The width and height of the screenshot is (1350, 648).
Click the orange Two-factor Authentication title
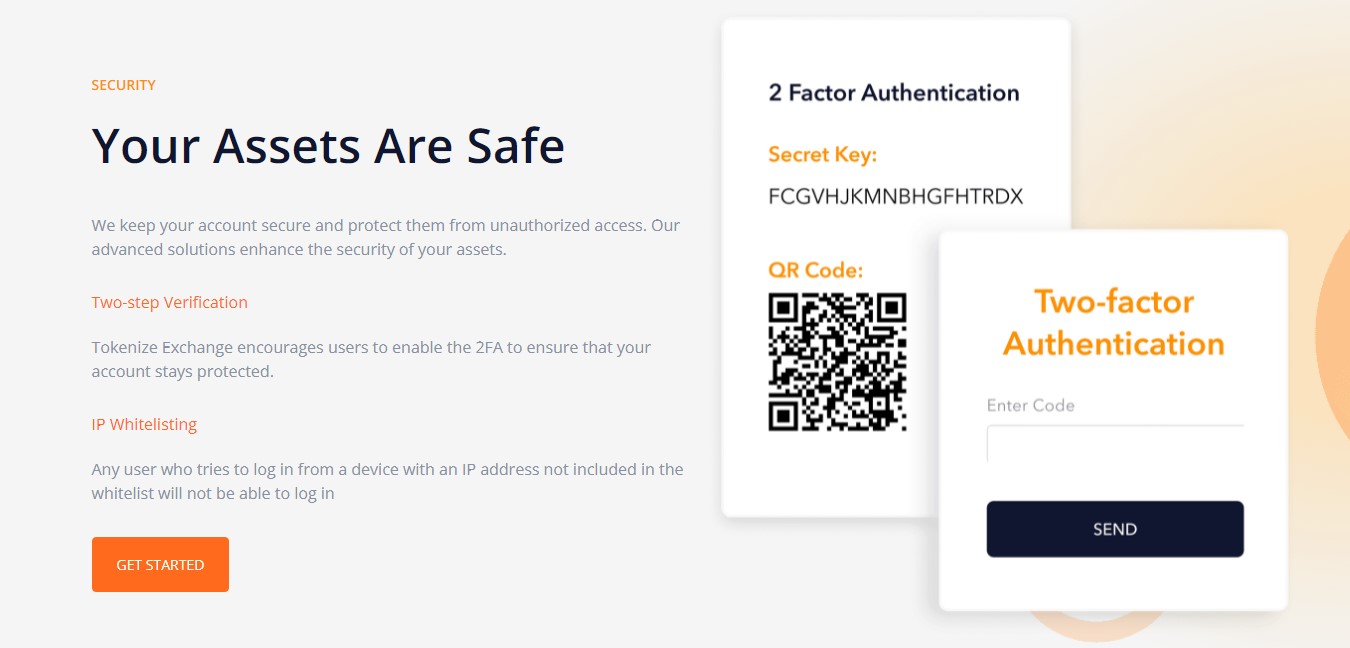(x=1114, y=322)
